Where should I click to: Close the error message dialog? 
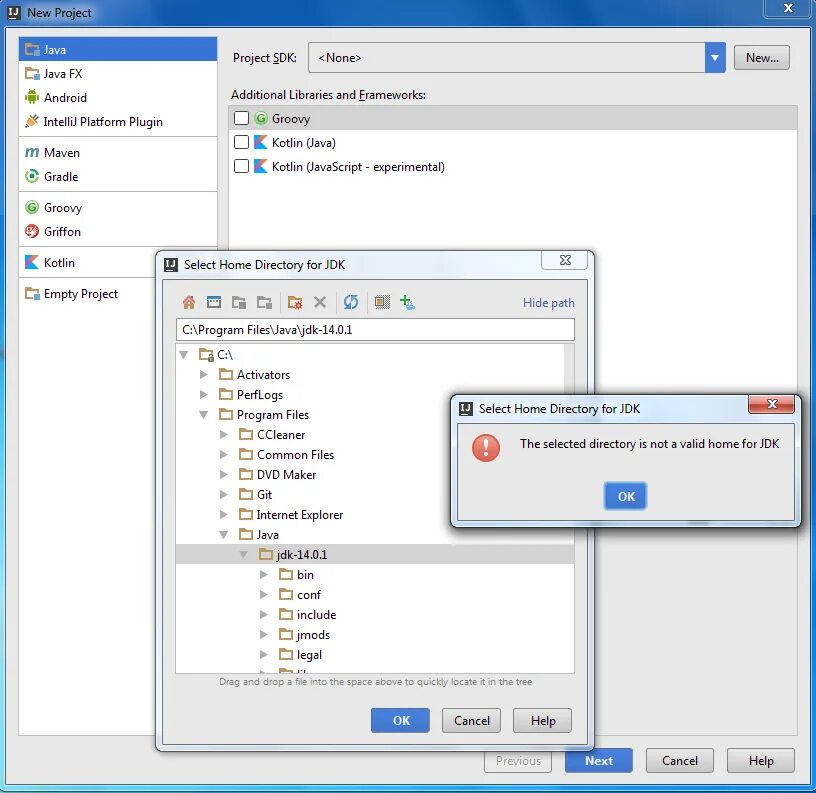pos(772,404)
